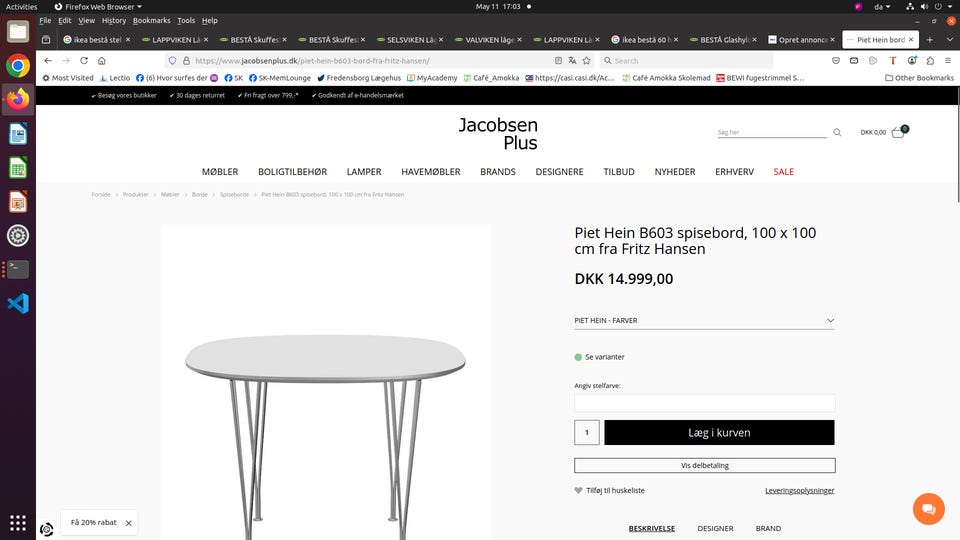Open cookie settings icon bottom left

[x=47, y=530]
